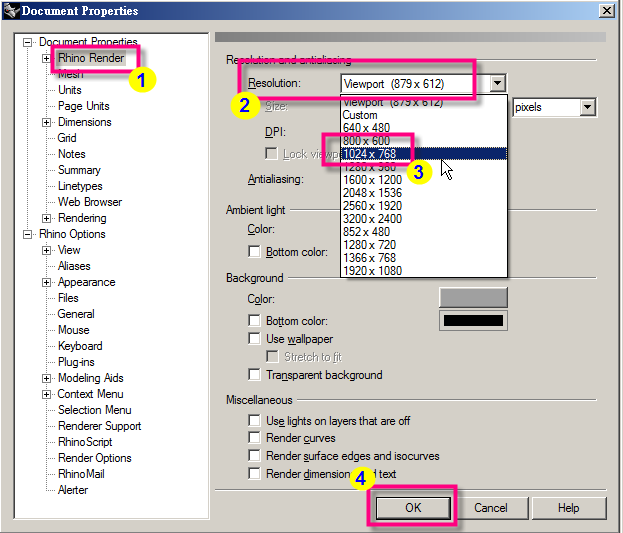Expand the Modeling Aids node
Viewport: 623px width, 533px height.
click(x=46, y=378)
